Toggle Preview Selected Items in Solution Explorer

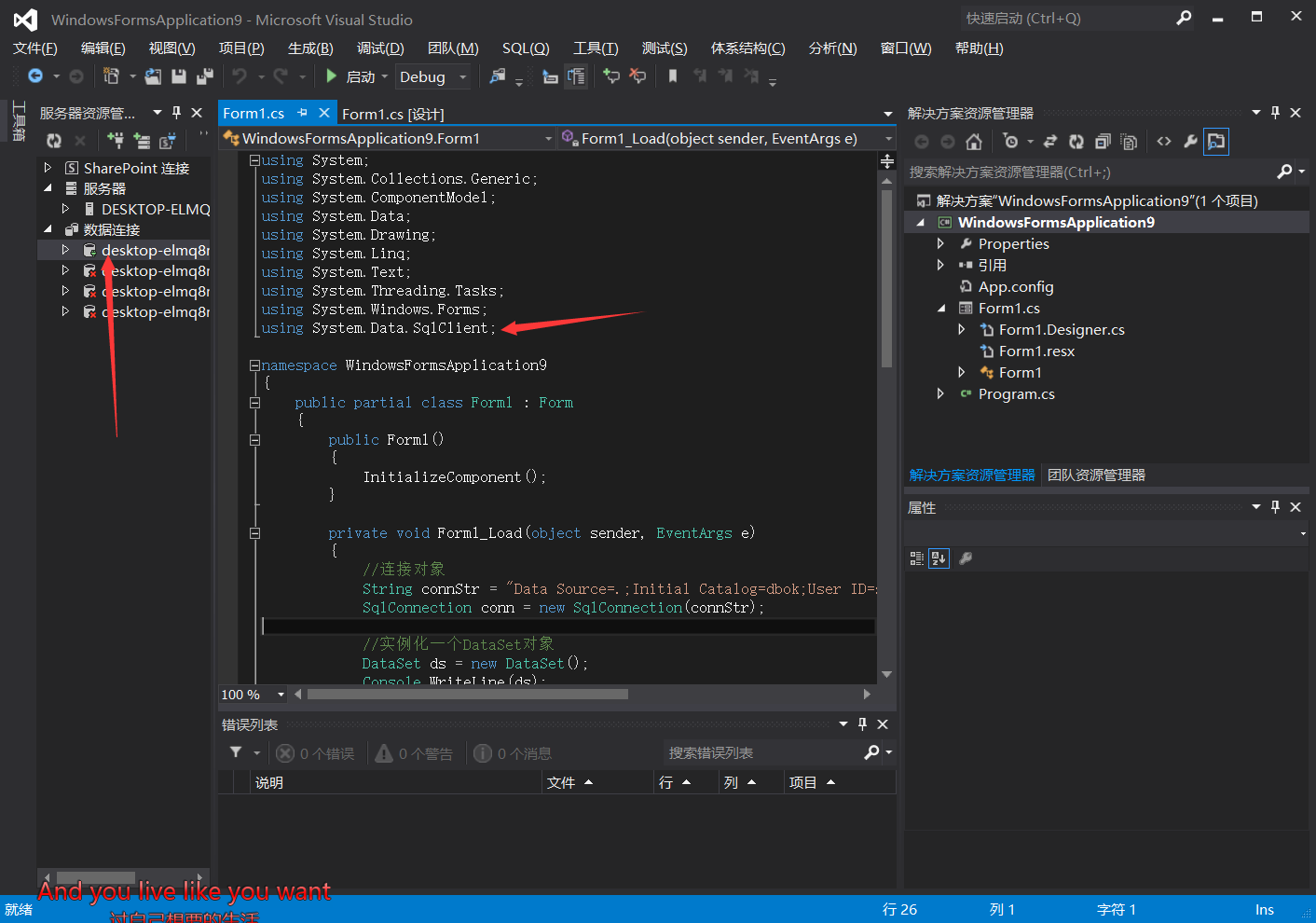1216,142
